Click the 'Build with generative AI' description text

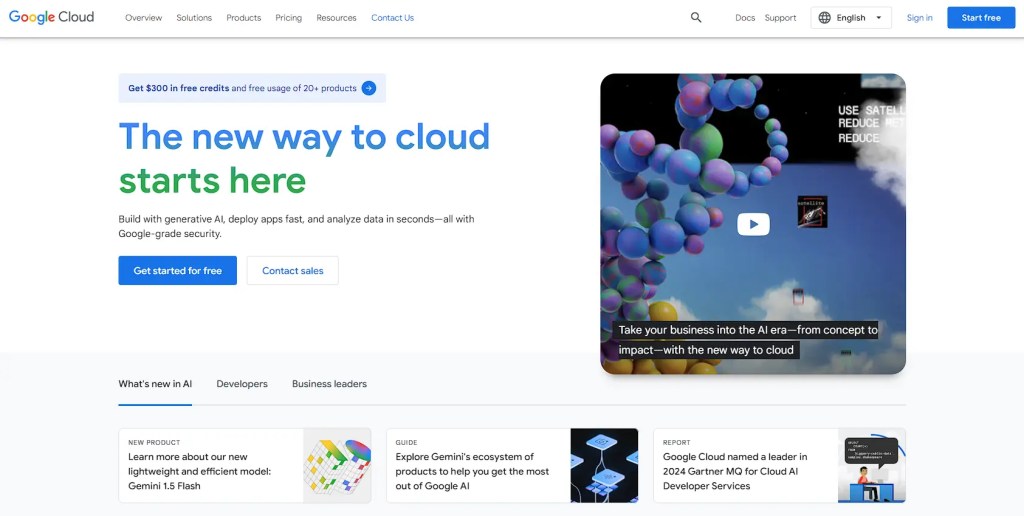point(296,226)
